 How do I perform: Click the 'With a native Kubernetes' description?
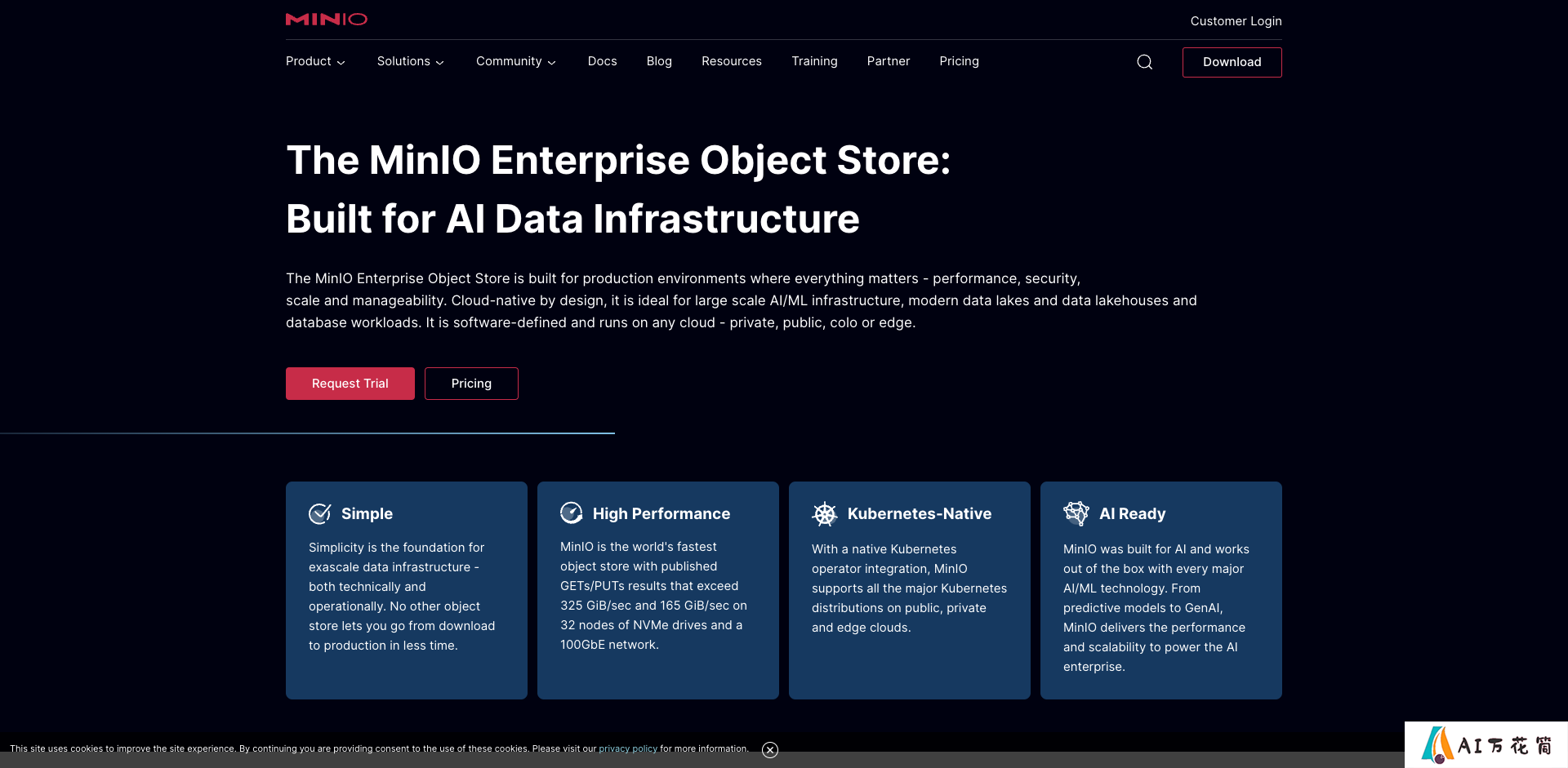[909, 588]
